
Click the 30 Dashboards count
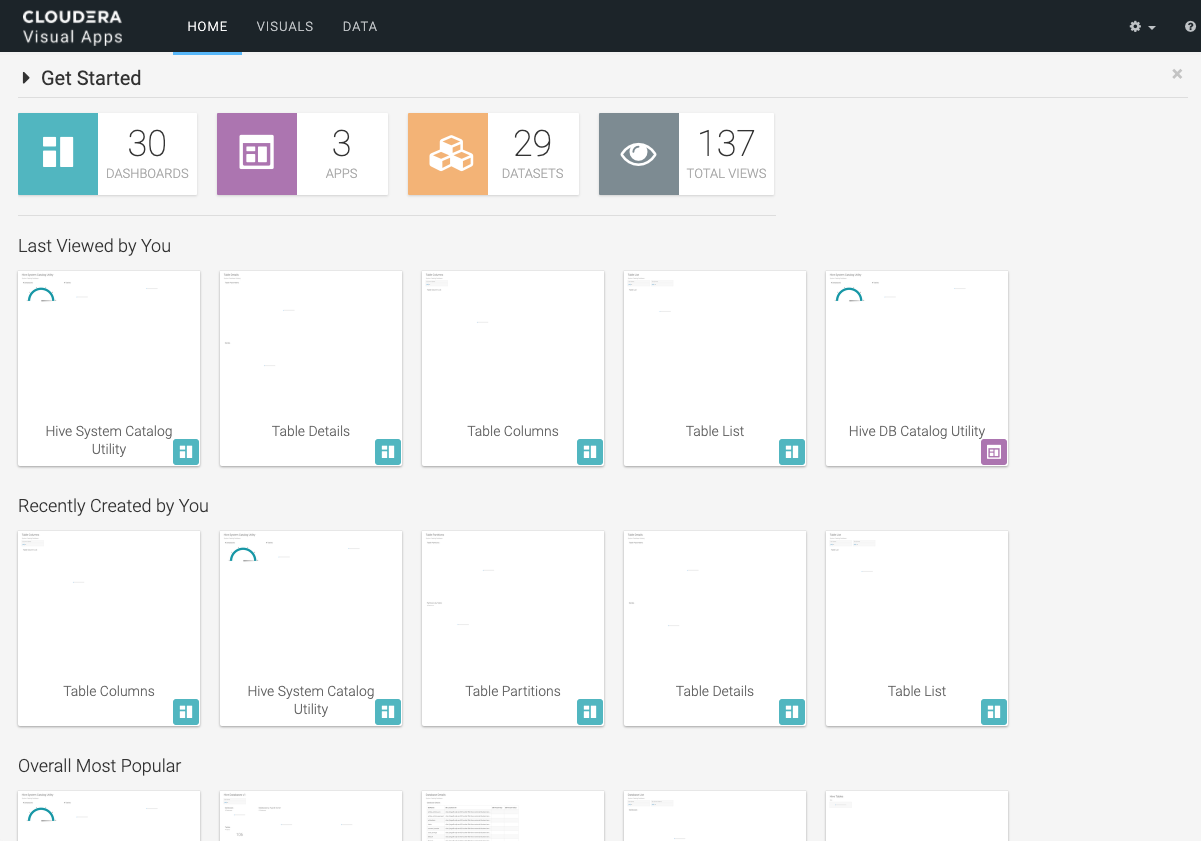click(x=147, y=144)
